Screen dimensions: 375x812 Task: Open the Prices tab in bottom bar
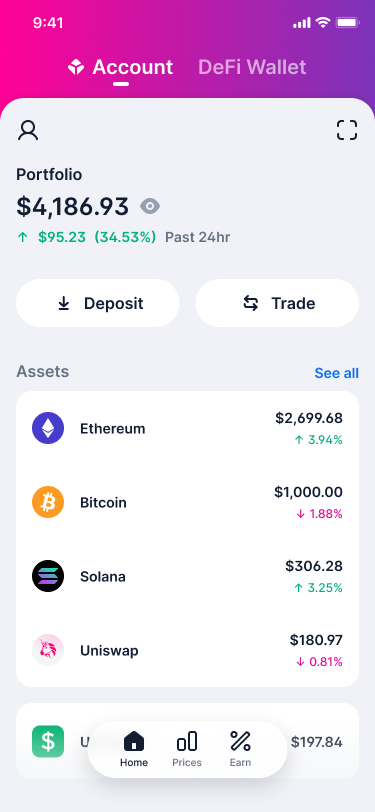tap(187, 749)
